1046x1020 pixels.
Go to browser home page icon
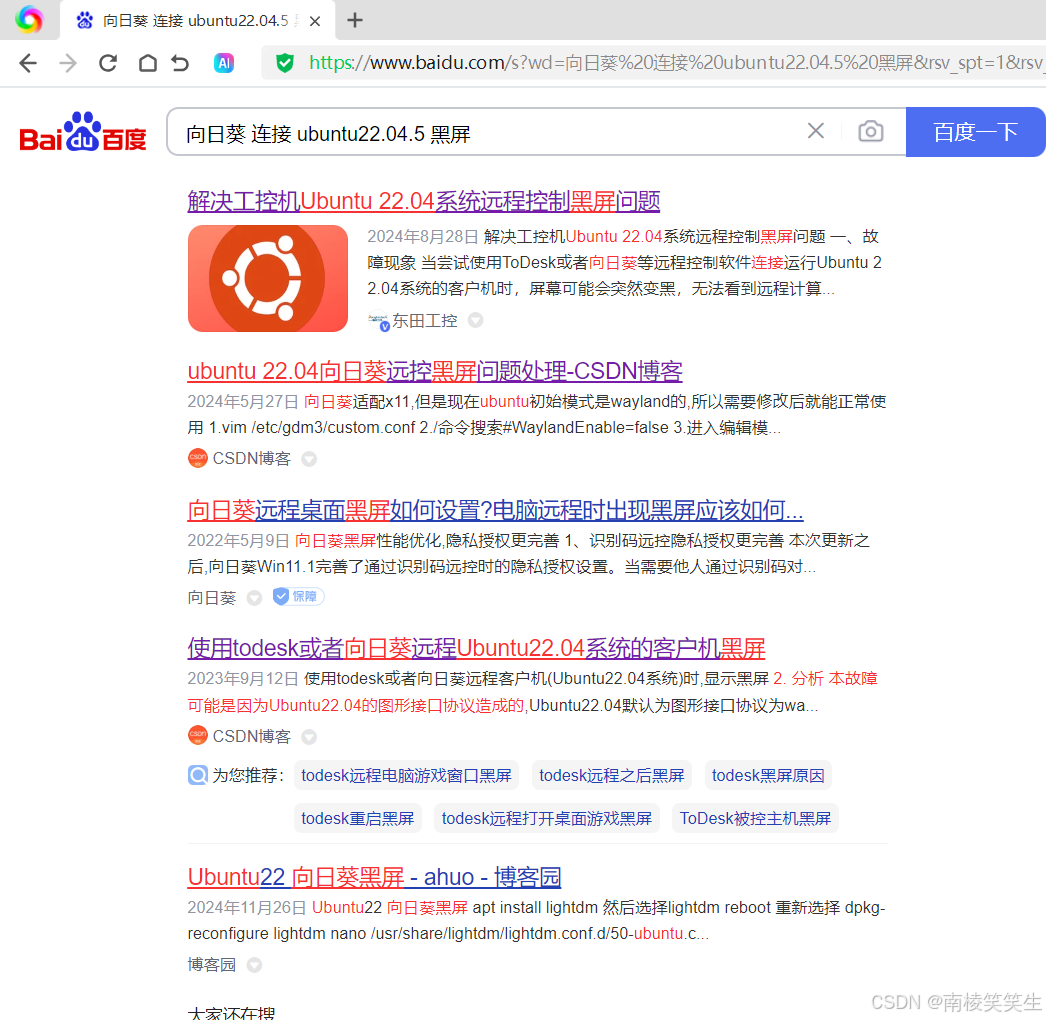pyautogui.click(x=147, y=63)
